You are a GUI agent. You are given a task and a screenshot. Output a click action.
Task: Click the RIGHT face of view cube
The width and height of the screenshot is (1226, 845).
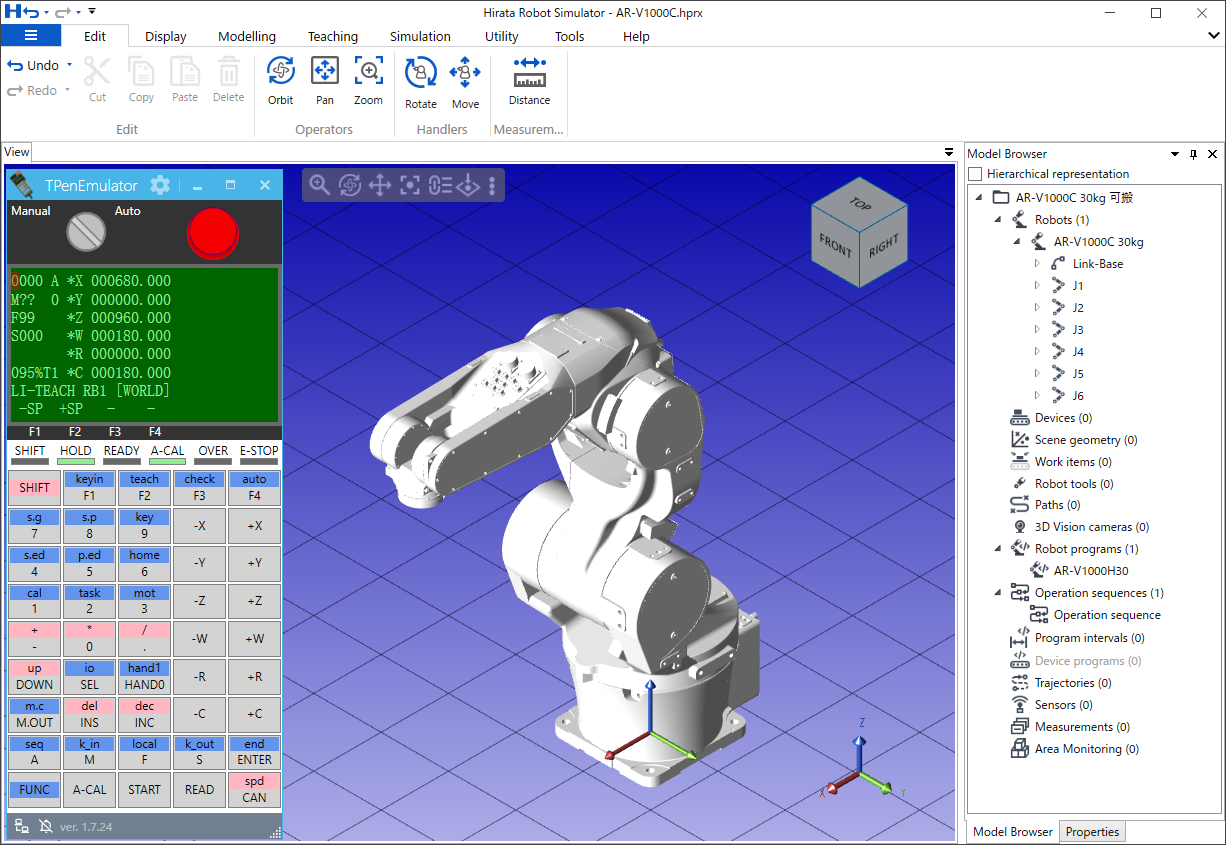tap(884, 245)
